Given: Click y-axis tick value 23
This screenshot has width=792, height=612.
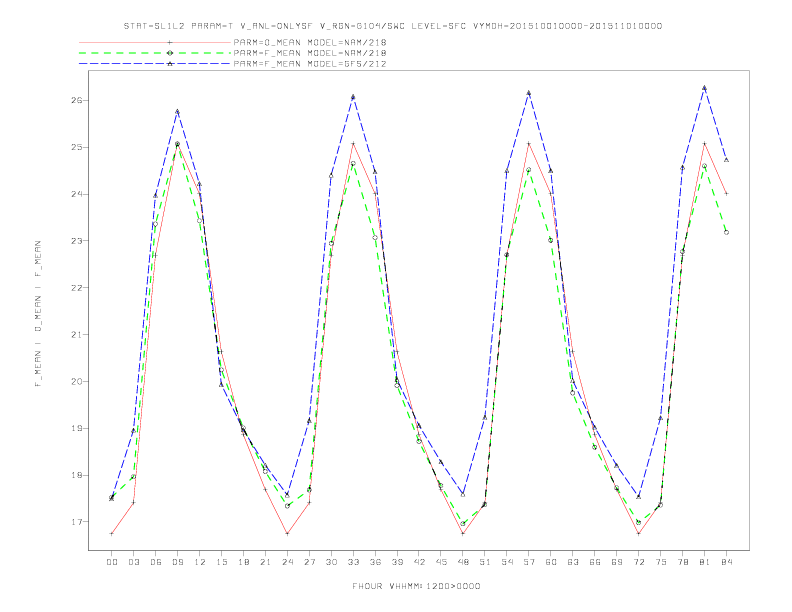Looking at the screenshot, I should [x=77, y=241].
